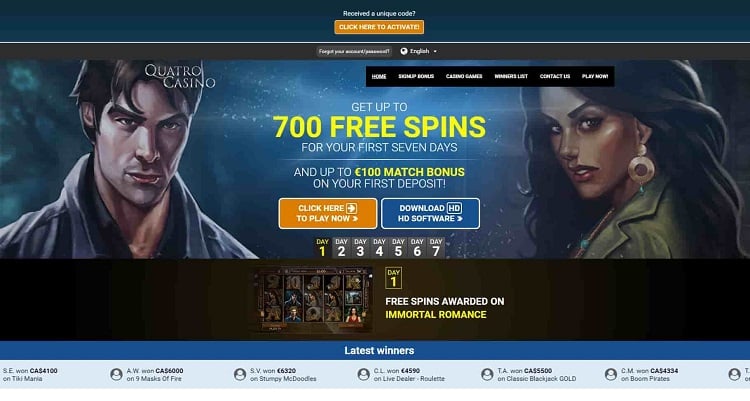Click the Day 1 badge beside Immortal Romance
The image size is (750, 401).
tap(394, 278)
